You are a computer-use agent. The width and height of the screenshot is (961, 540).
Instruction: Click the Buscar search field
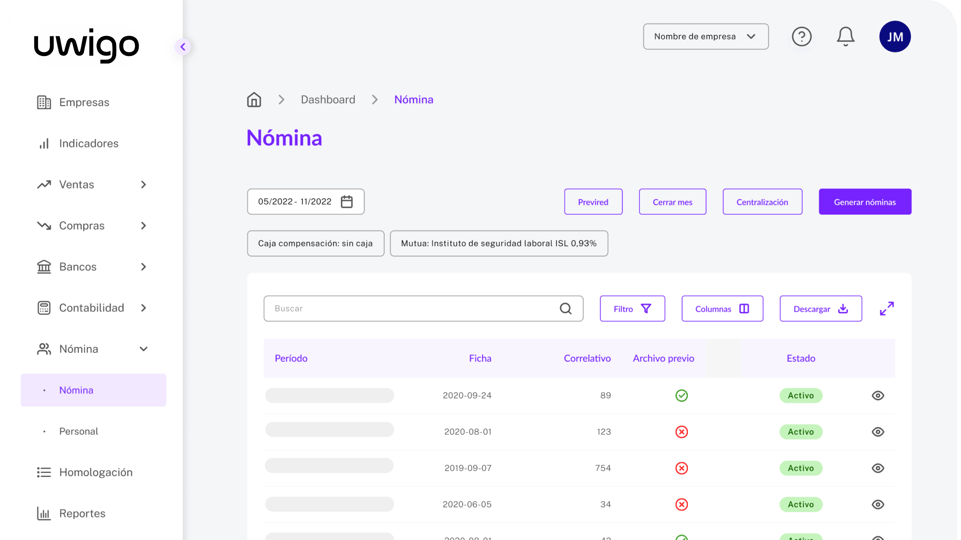pos(410,309)
